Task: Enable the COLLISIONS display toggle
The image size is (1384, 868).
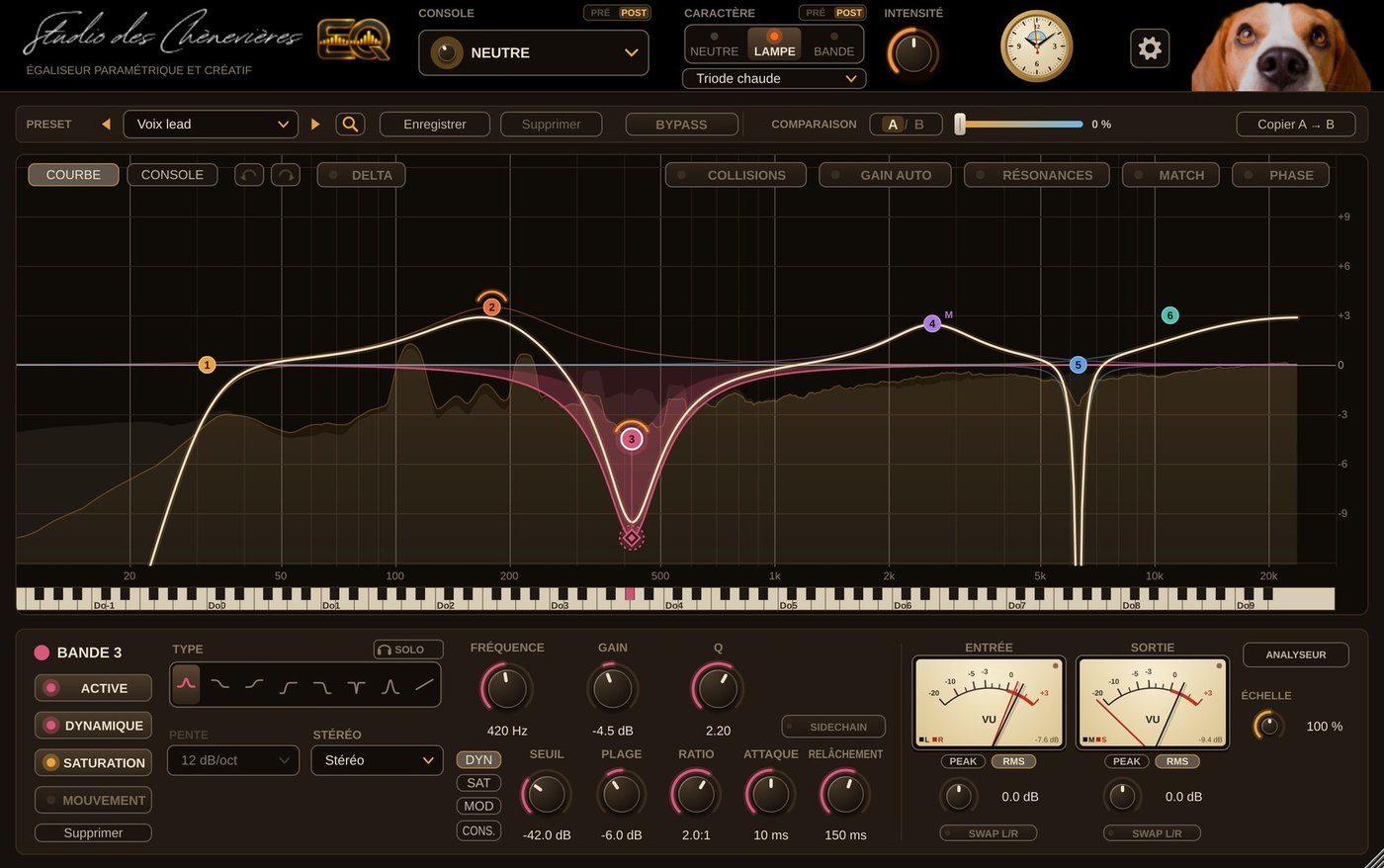Action: click(735, 175)
